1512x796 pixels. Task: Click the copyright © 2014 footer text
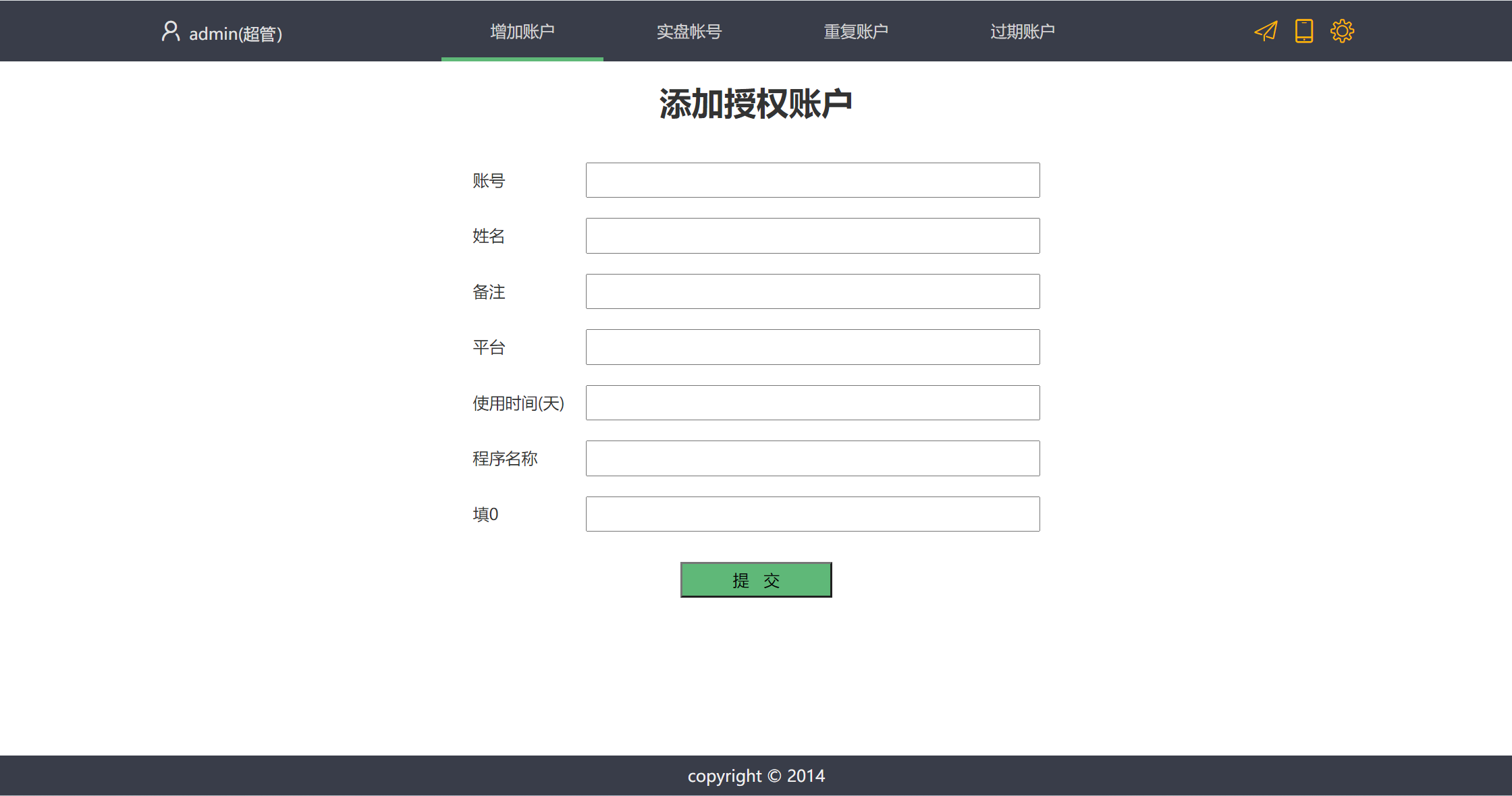[756, 776]
